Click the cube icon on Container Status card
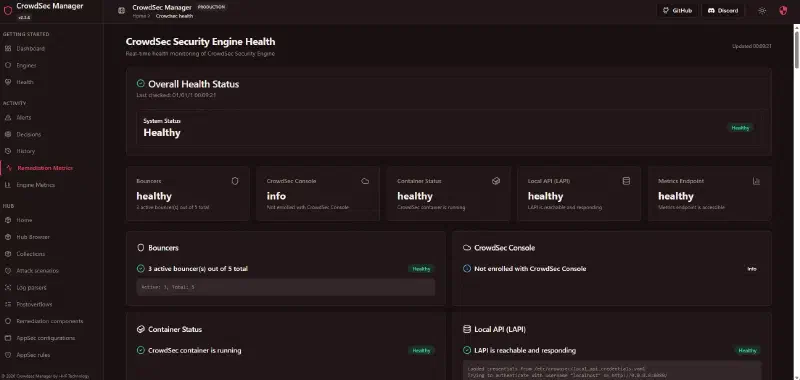Viewport: 800px width, 380px height. tap(496, 181)
